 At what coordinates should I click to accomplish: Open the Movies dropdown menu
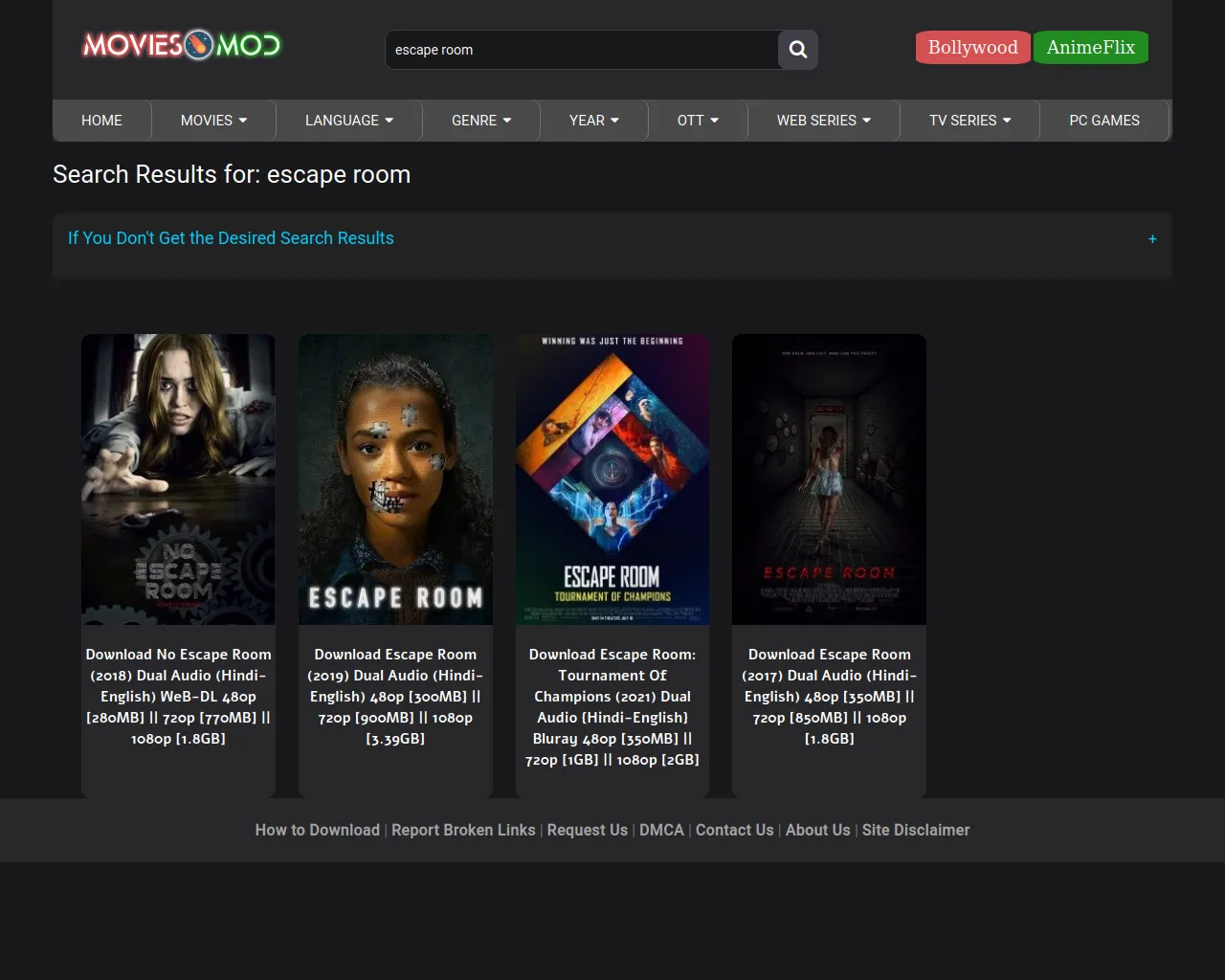[x=213, y=121]
